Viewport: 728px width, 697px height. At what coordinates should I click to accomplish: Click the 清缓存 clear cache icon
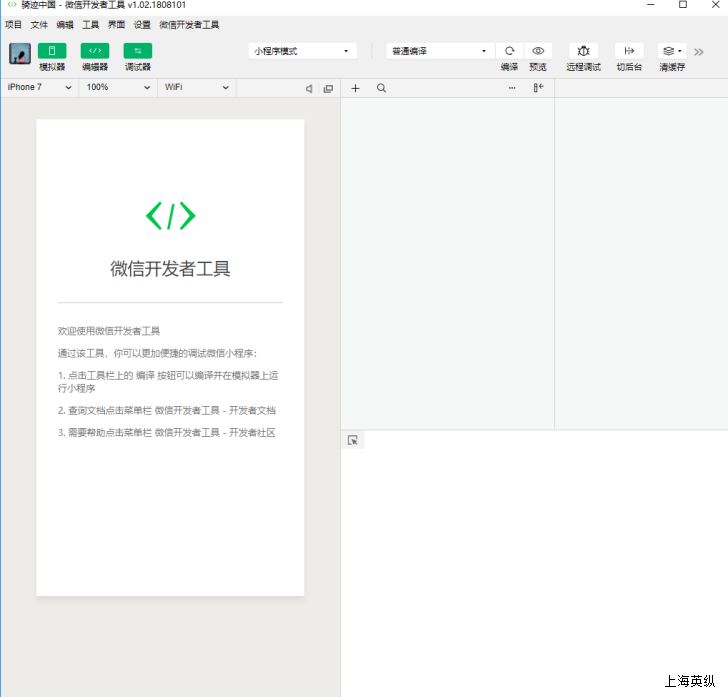(668, 51)
